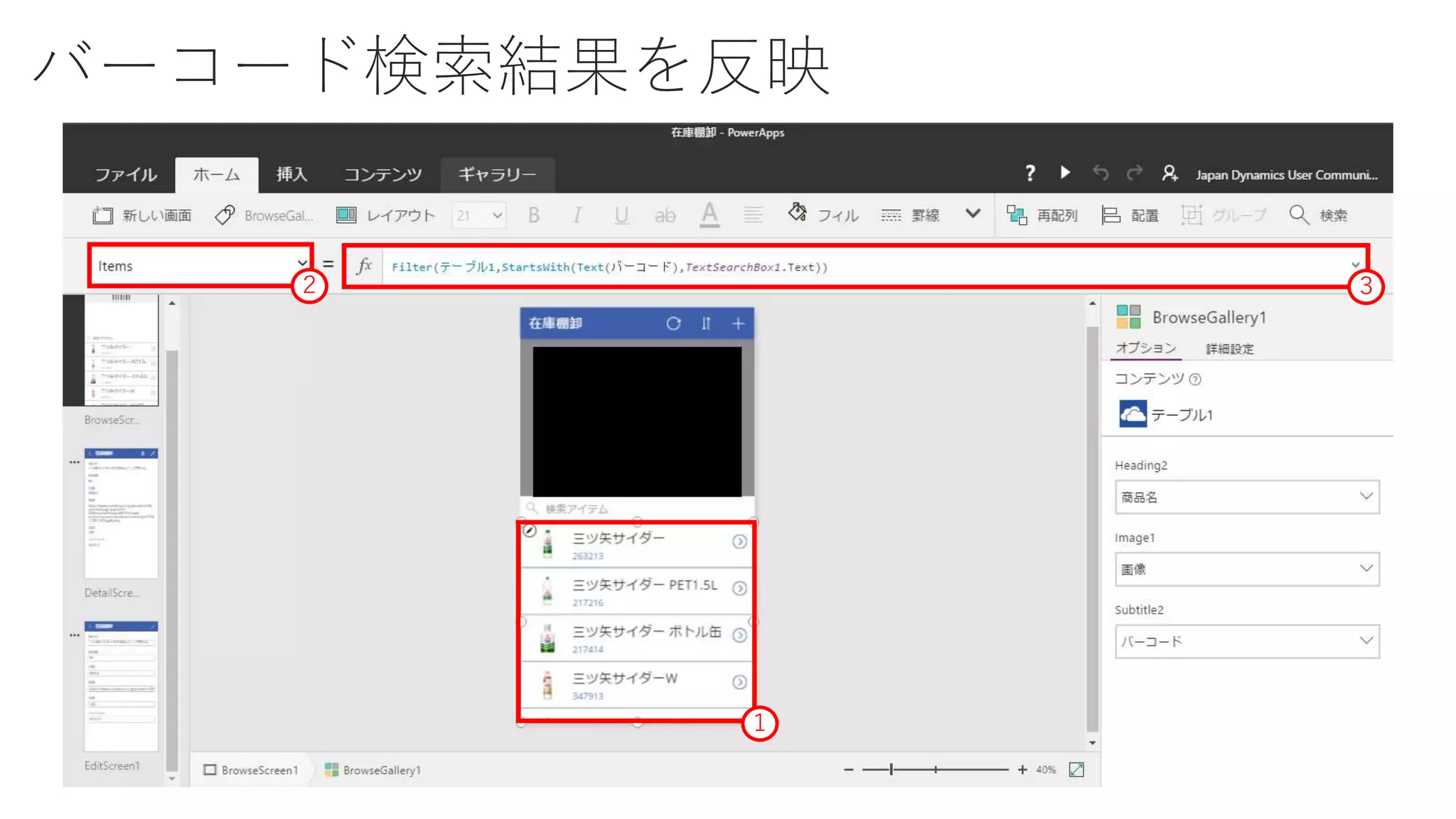This screenshot has height=819, width=1456.
Task: Select the EditScreen1 thumbnail
Action: coord(121,686)
